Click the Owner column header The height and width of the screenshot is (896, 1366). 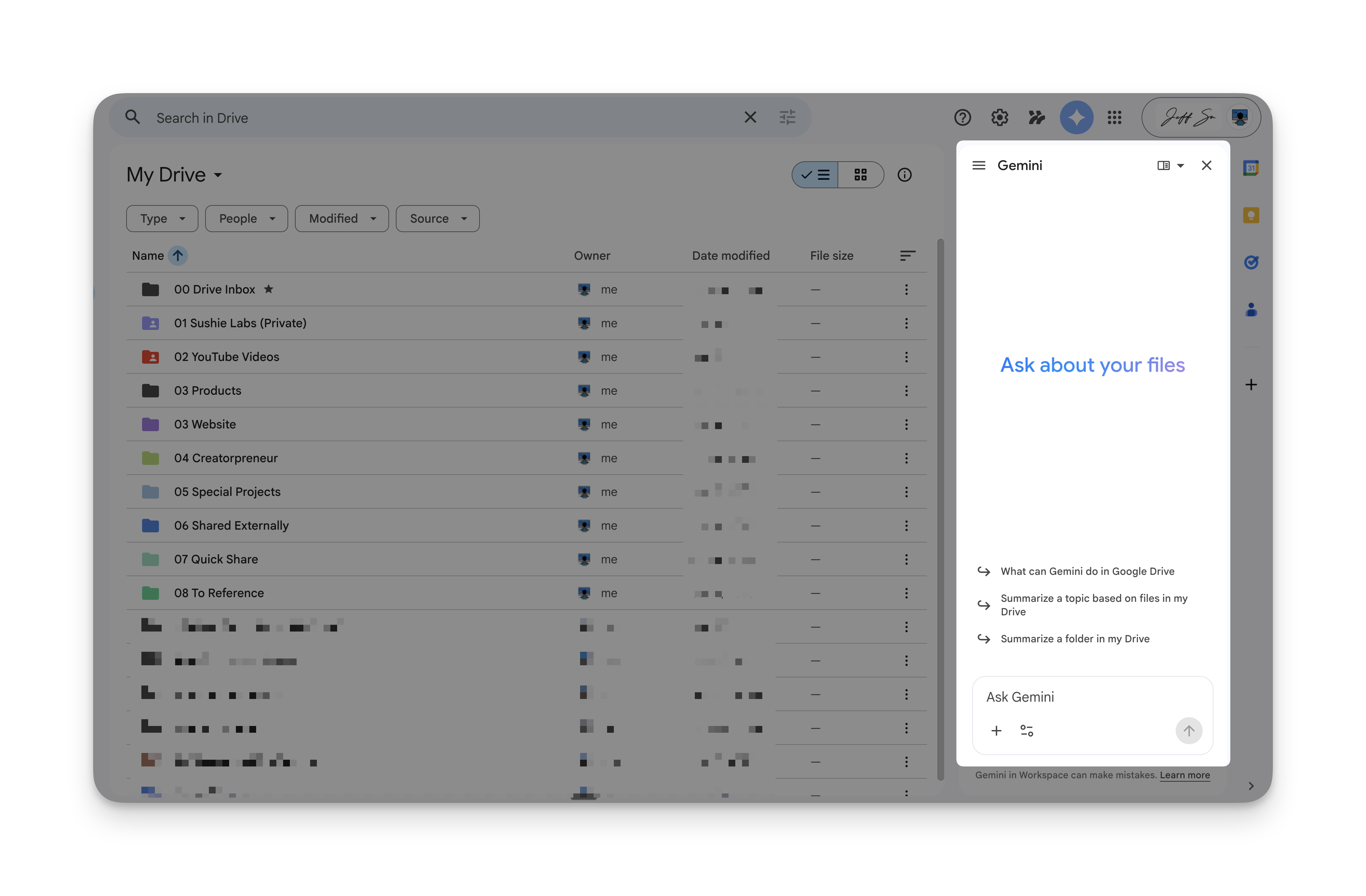pyautogui.click(x=592, y=256)
